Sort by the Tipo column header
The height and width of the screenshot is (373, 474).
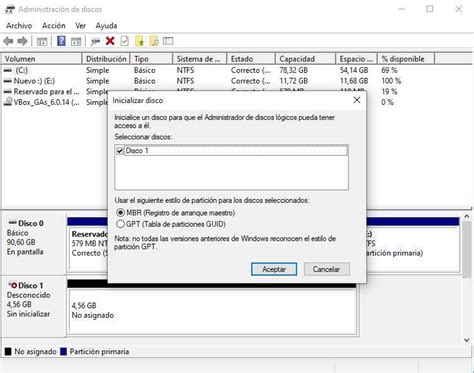[x=151, y=59]
